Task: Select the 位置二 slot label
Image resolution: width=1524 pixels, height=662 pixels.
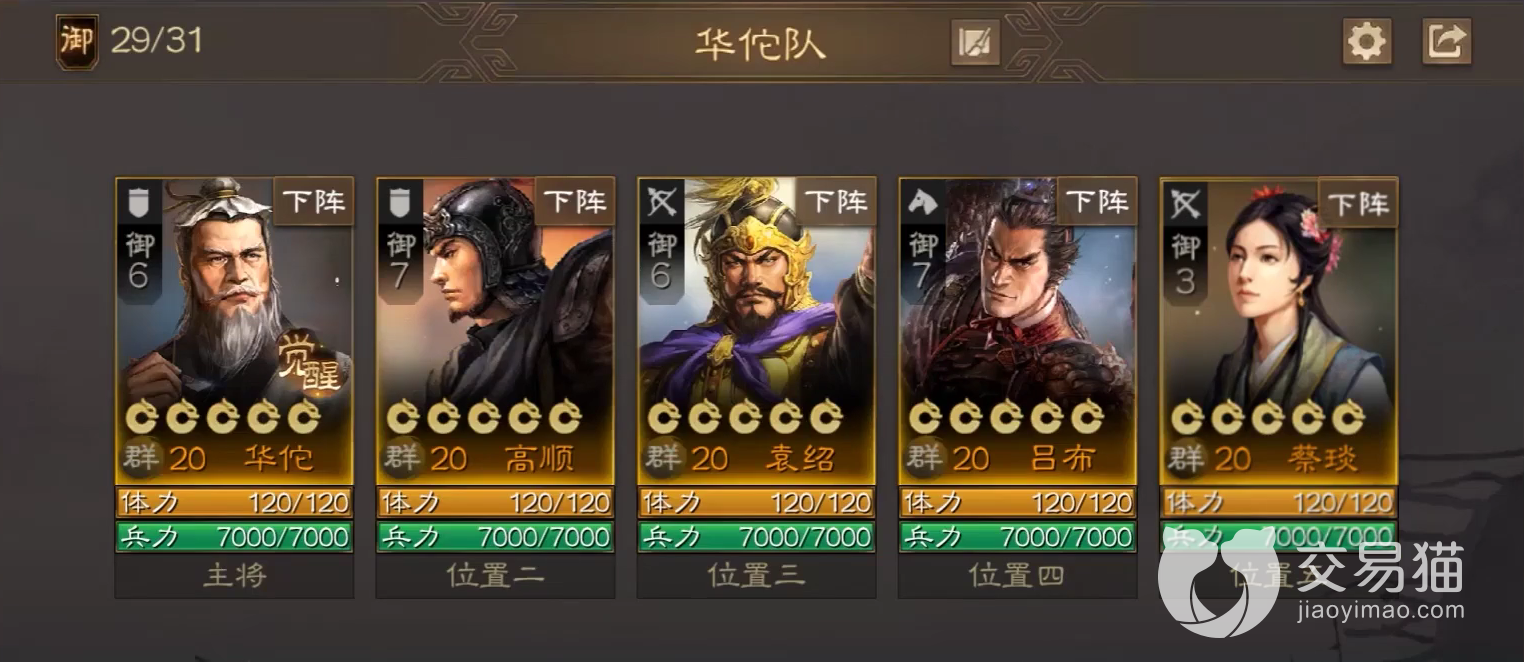Action: coord(495,576)
